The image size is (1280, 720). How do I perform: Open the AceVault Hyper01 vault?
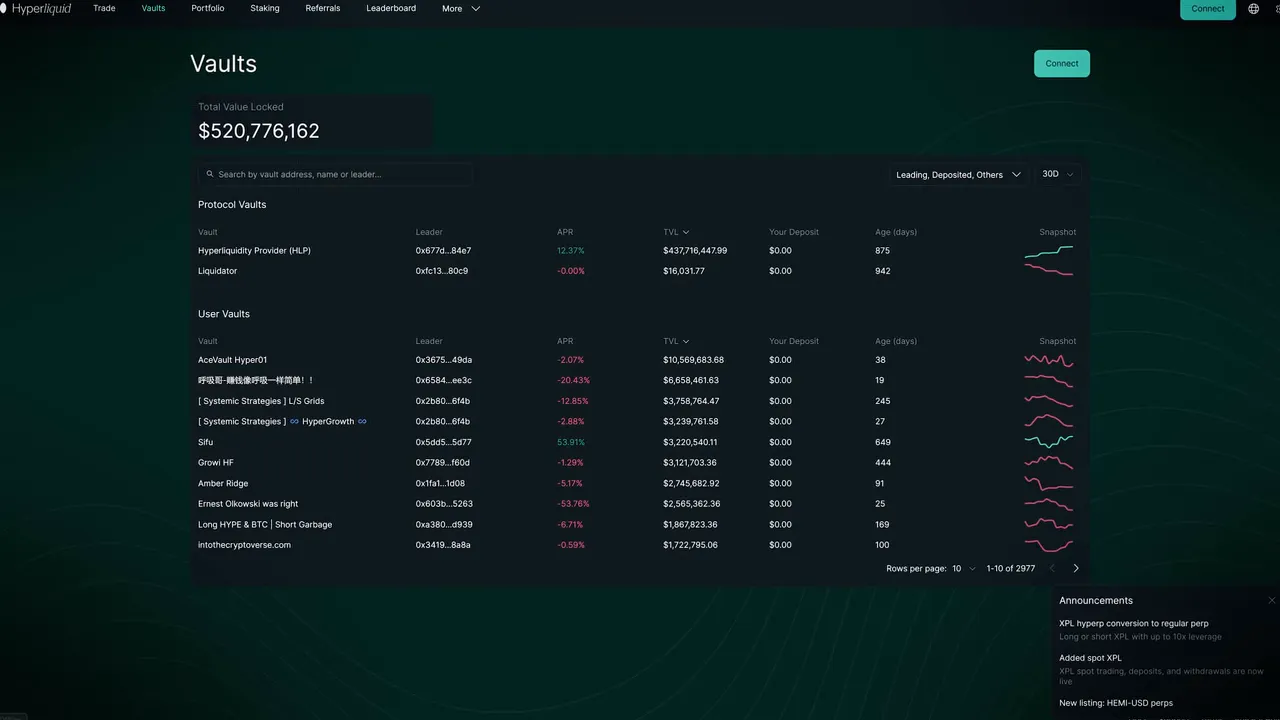(232, 360)
